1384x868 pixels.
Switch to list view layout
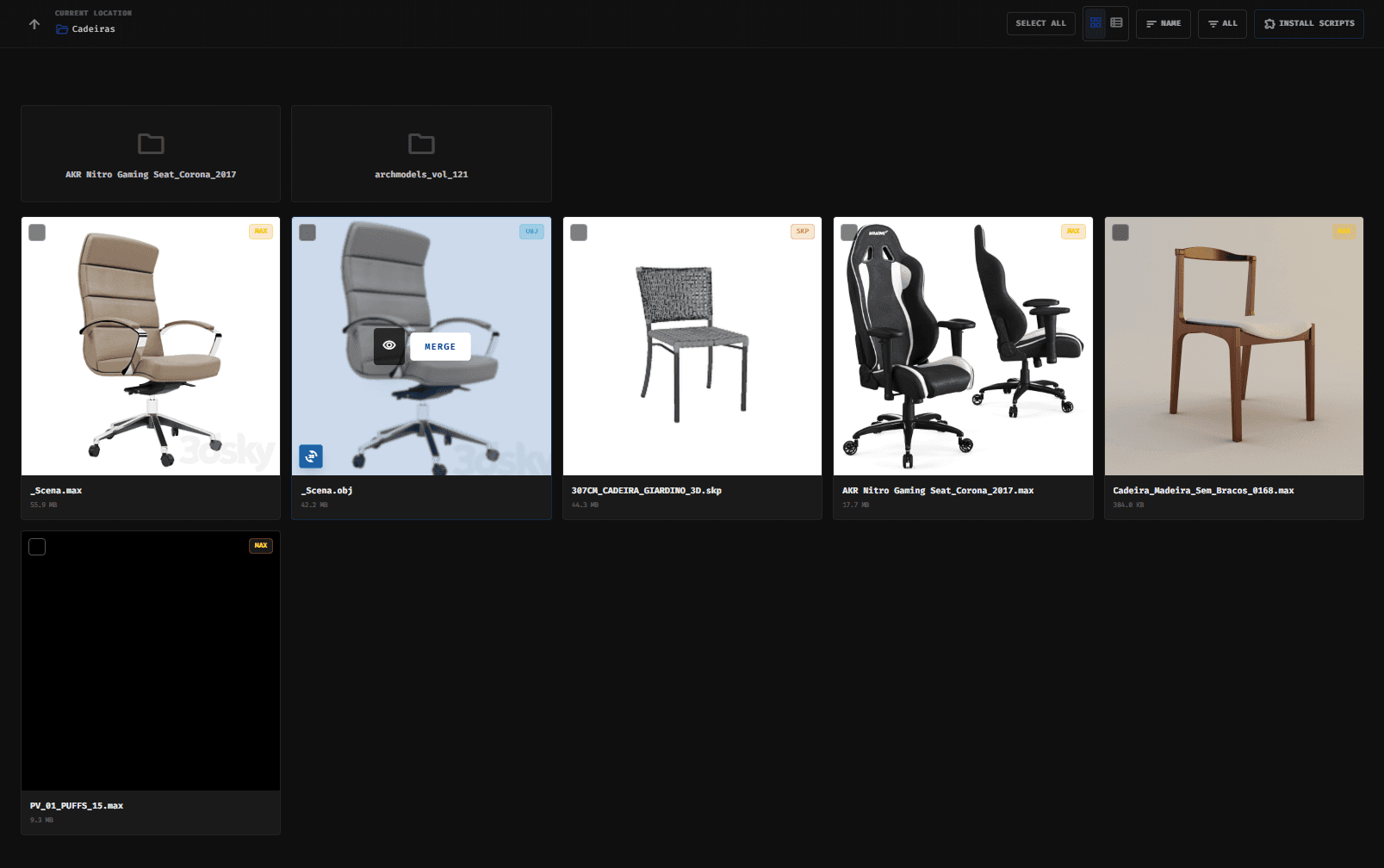click(x=1116, y=23)
